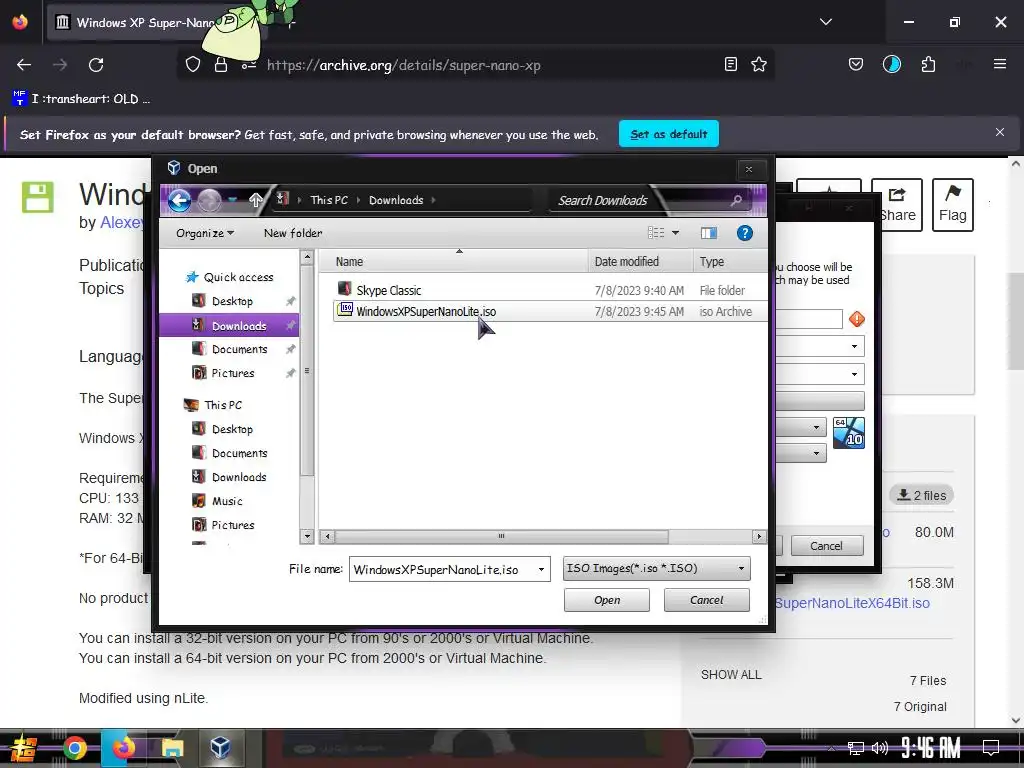
Task: Select Desktop under Quick access
Action: (x=232, y=301)
